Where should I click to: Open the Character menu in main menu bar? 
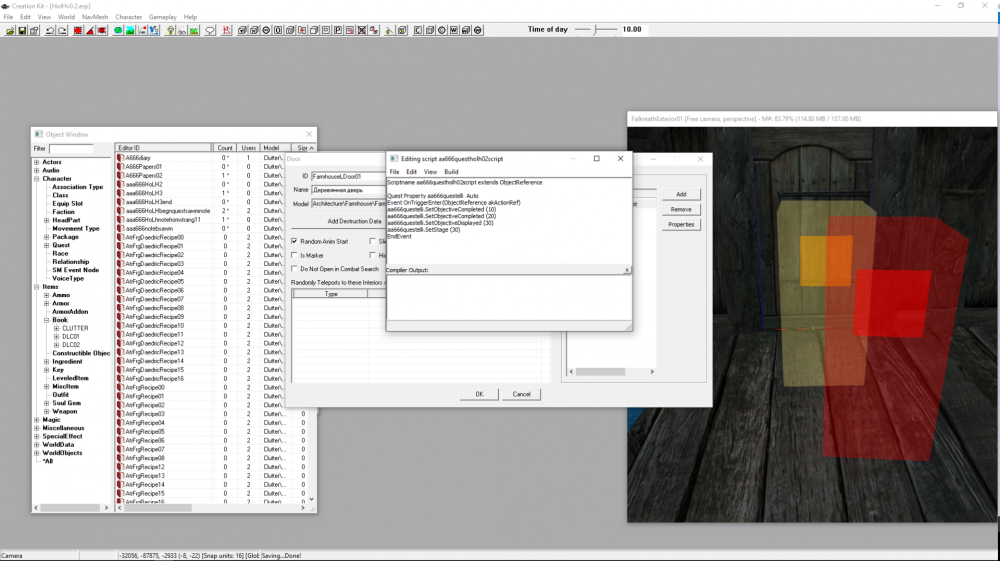[128, 17]
